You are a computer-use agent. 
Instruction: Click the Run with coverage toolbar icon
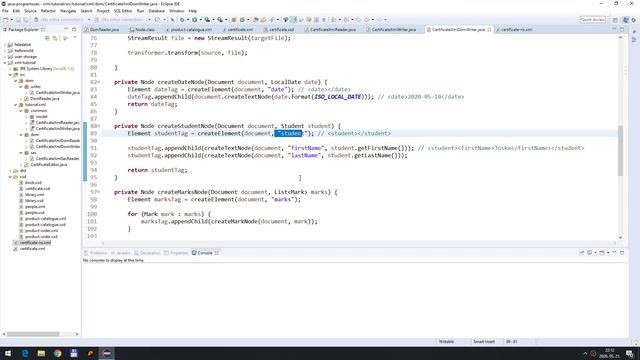(207, 20)
